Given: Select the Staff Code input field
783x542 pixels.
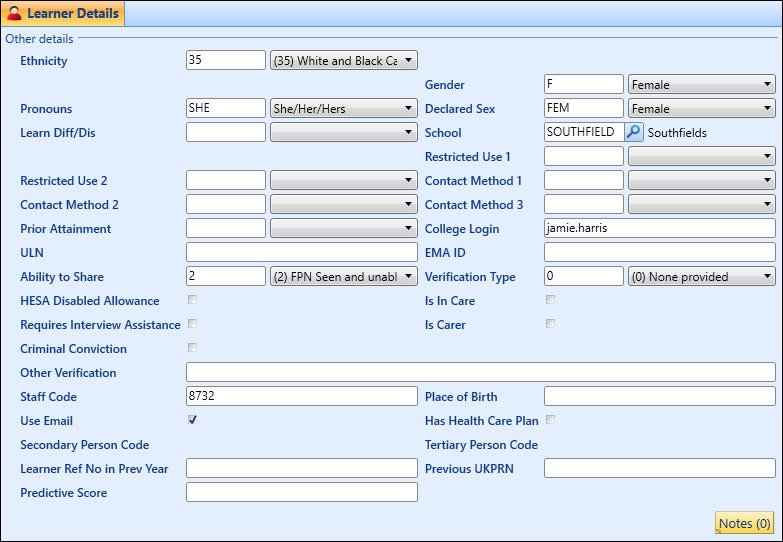Looking at the screenshot, I should [301, 397].
